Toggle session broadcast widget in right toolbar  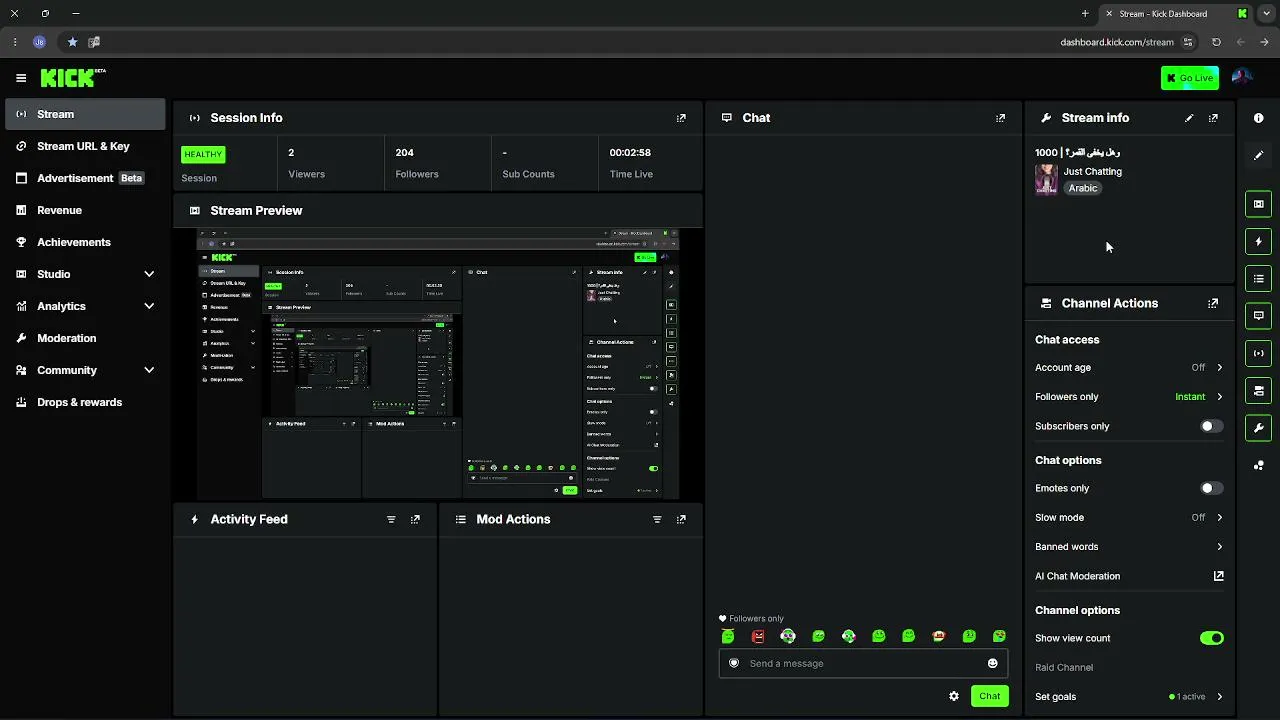point(1259,353)
